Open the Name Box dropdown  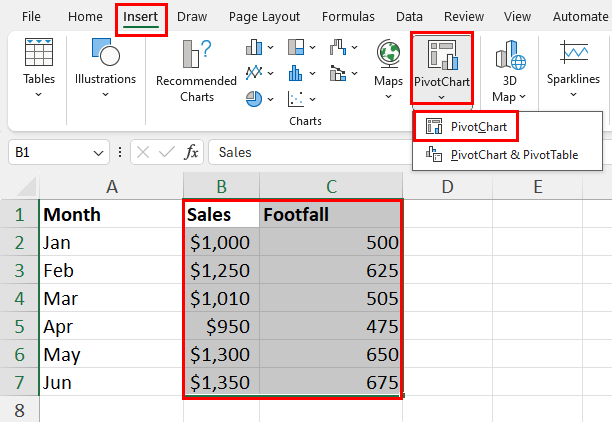pyautogui.click(x=98, y=153)
